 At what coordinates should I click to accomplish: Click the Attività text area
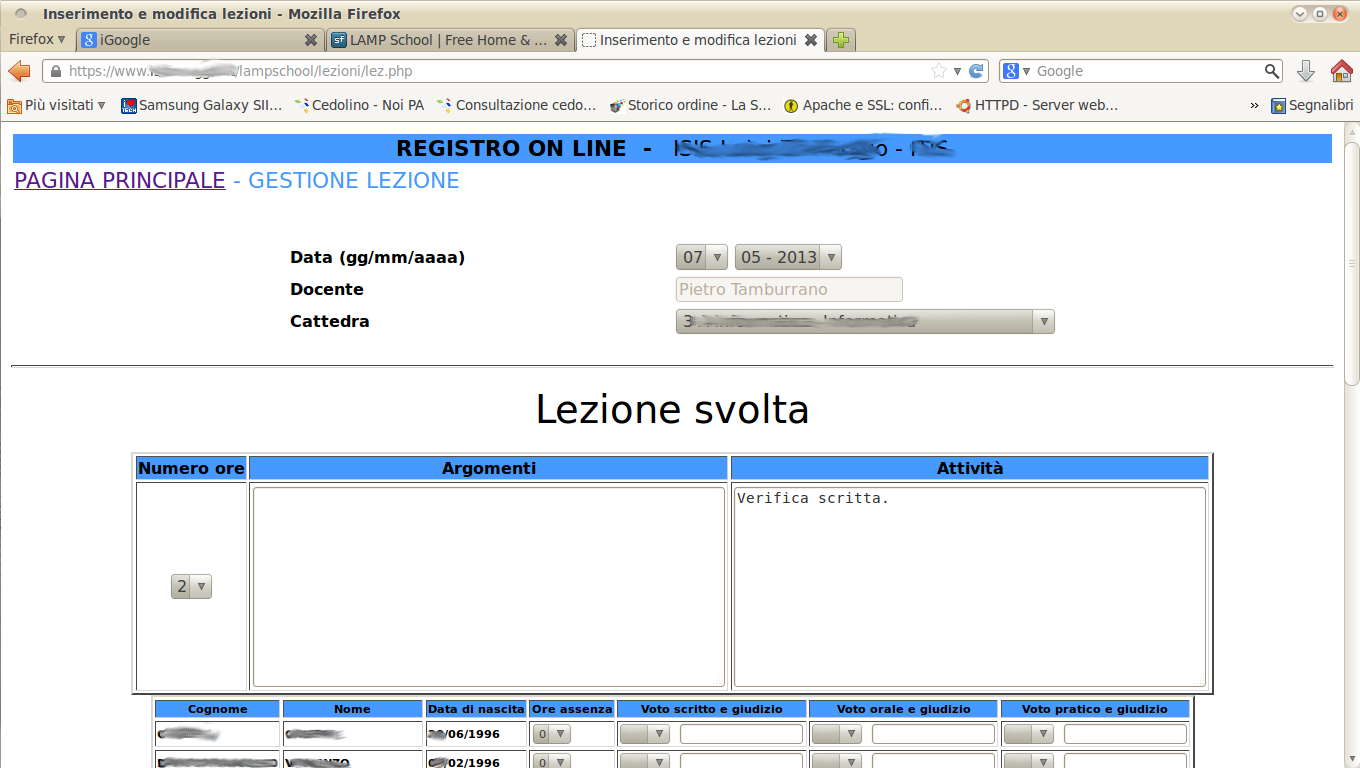tap(969, 586)
